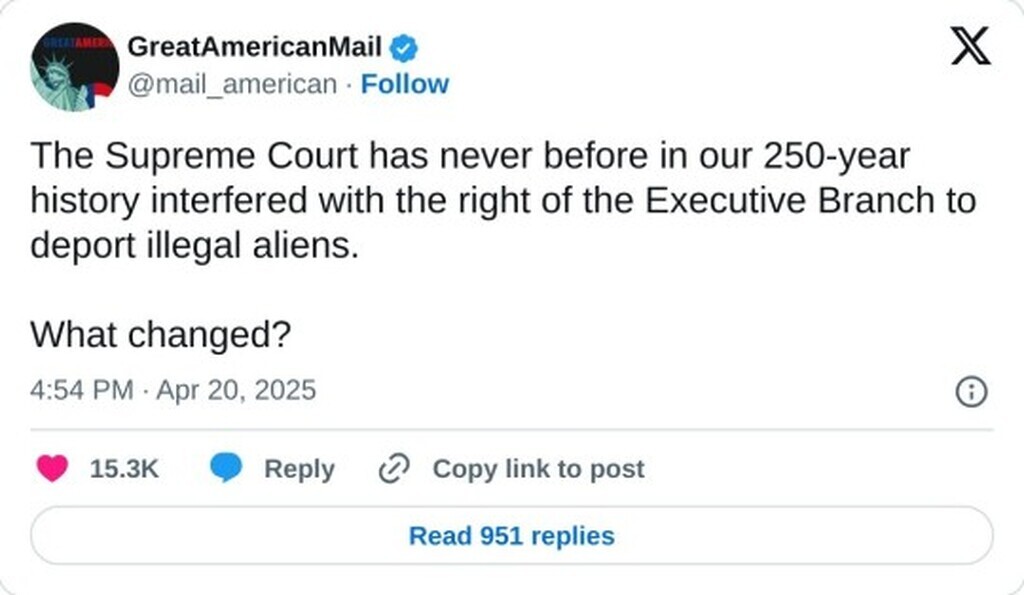Click the Reply text label
The width and height of the screenshot is (1024, 595).
click(x=299, y=468)
